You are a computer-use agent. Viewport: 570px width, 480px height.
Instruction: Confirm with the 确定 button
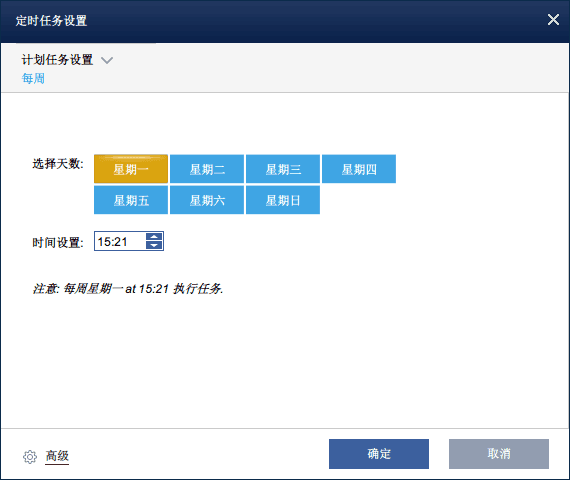coord(379,454)
